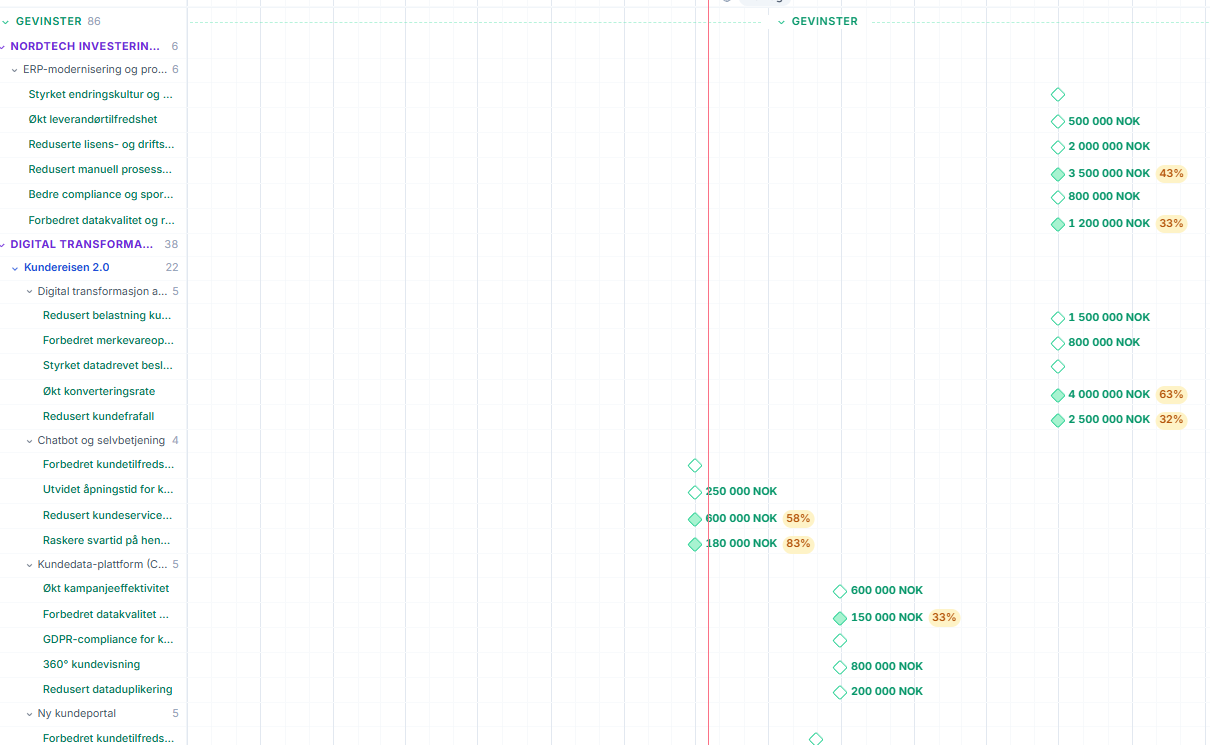
Task: Open Redusert kundefrafall benefit row
Action: click(x=98, y=416)
